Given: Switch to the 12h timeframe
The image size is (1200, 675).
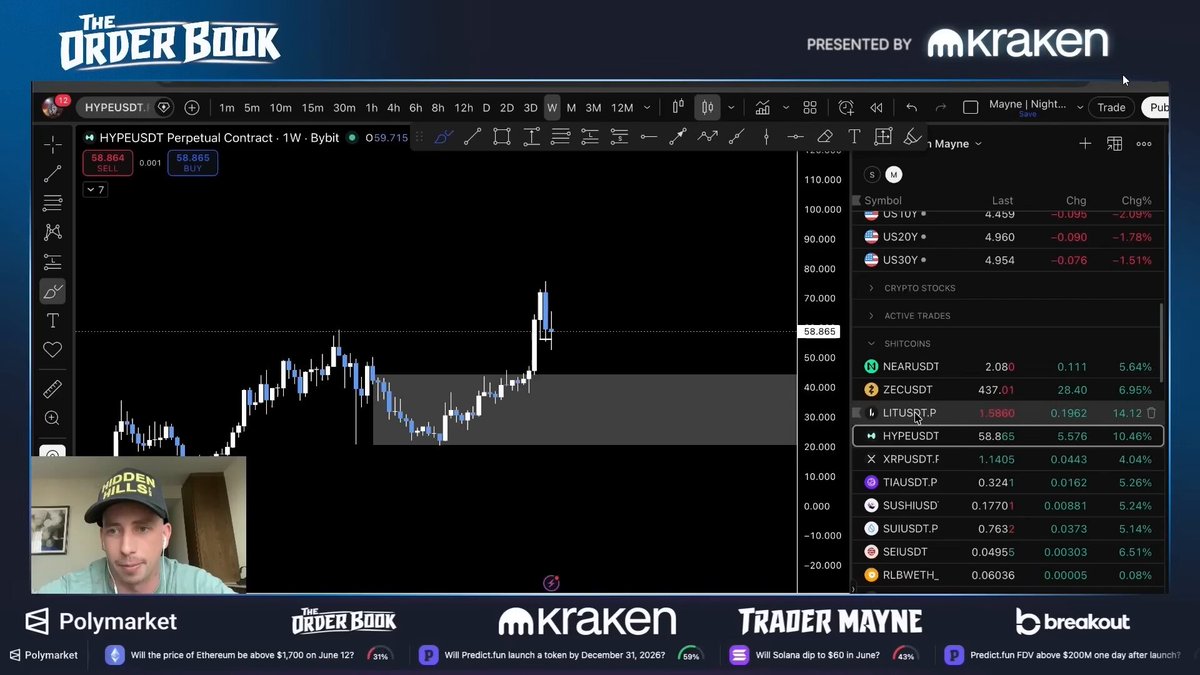Looking at the screenshot, I should point(464,107).
